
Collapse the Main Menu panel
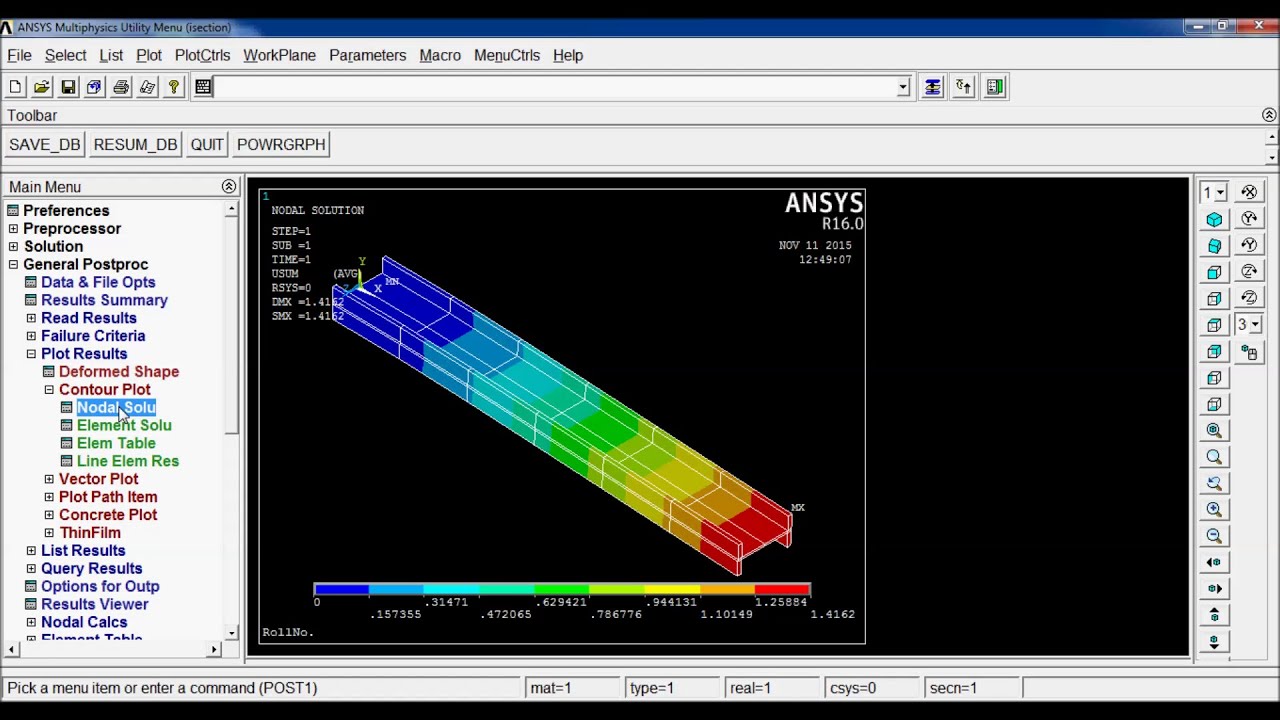[x=229, y=187]
